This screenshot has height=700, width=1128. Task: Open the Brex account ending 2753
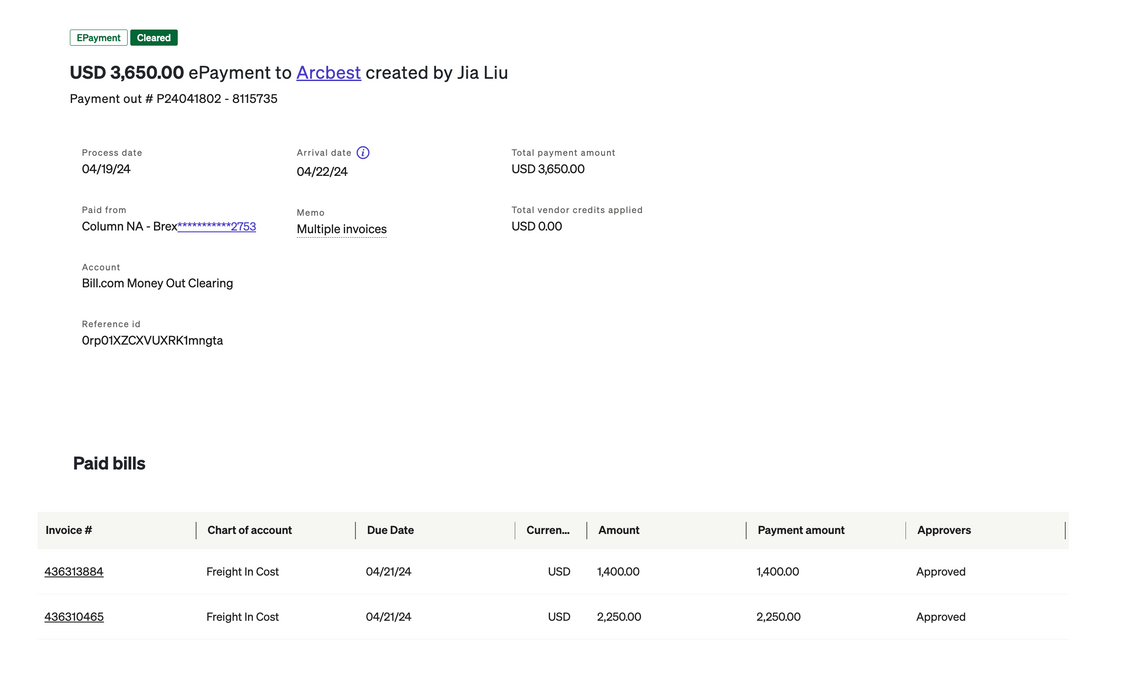(x=217, y=227)
